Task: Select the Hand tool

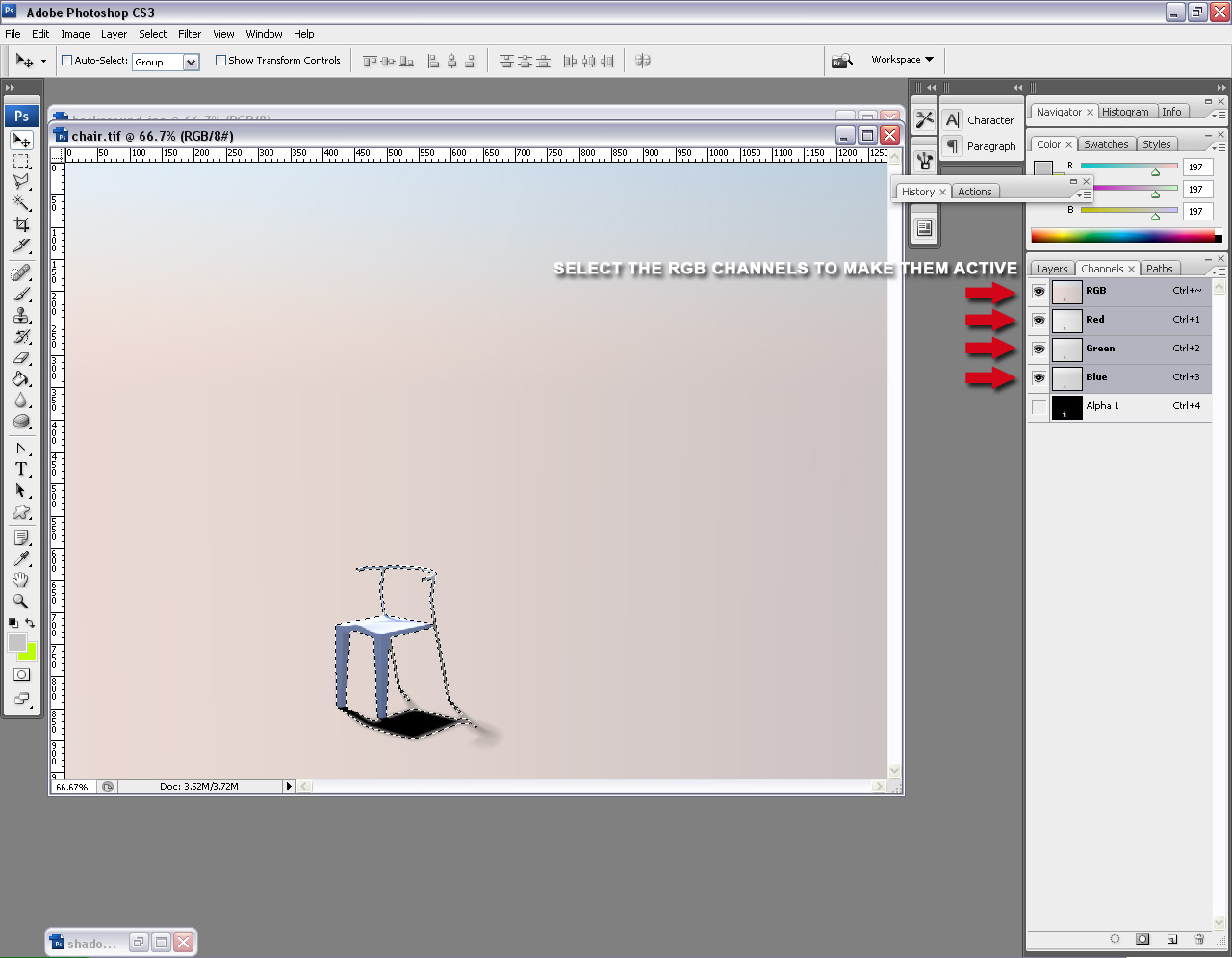Action: (21, 579)
